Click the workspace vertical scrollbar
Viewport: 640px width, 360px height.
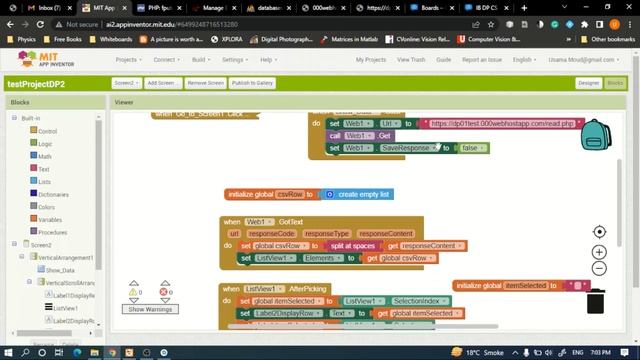(619, 203)
